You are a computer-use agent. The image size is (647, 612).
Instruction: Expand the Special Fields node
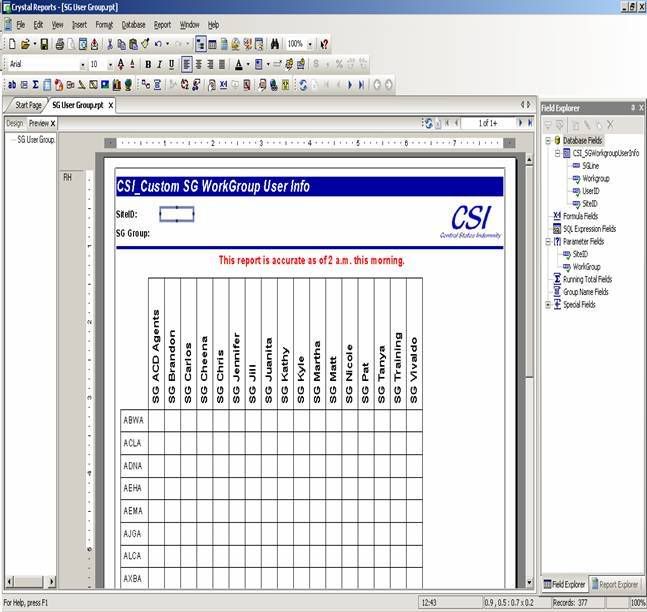point(548,305)
